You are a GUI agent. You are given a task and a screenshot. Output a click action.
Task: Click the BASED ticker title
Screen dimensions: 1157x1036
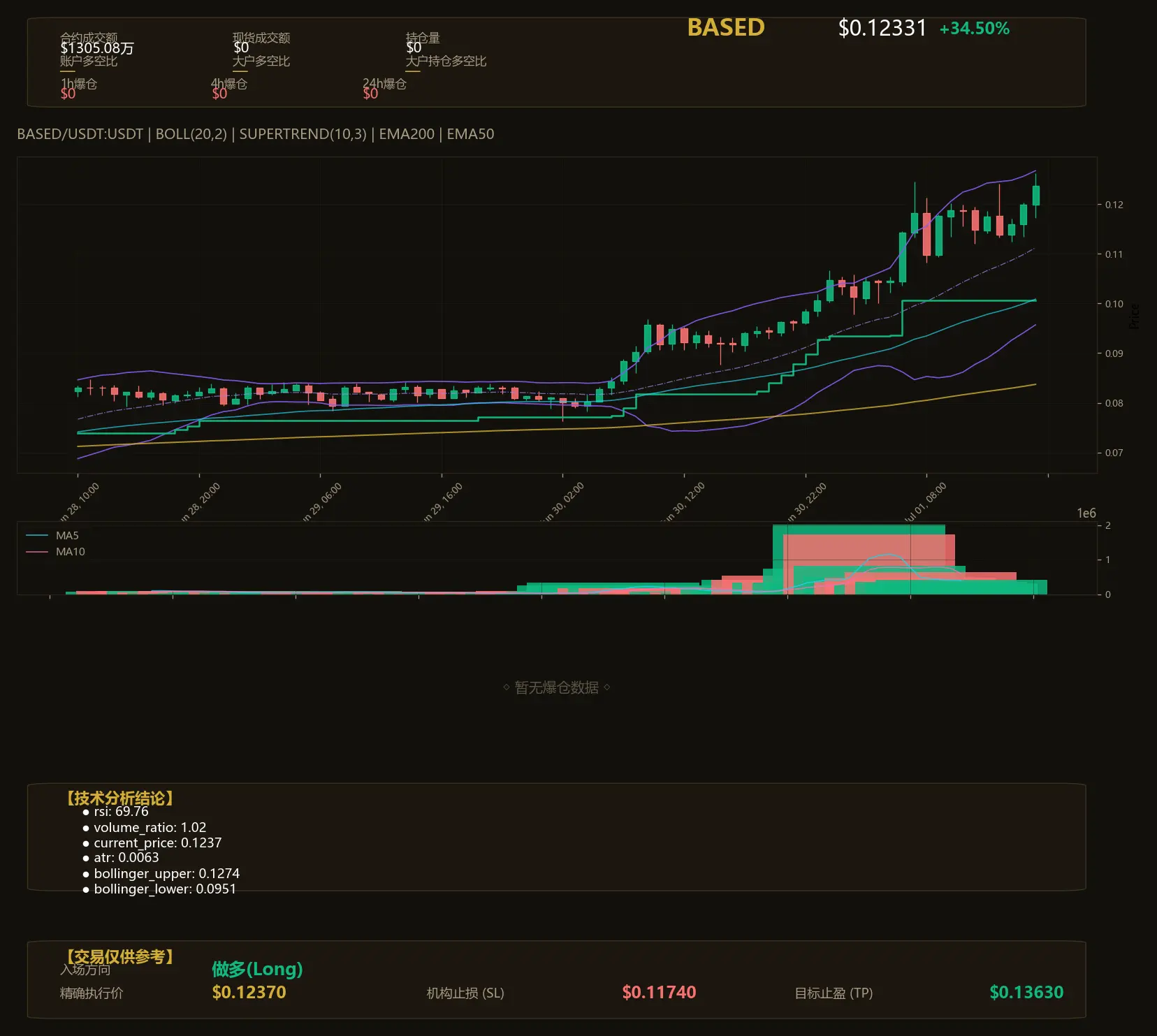coord(726,27)
